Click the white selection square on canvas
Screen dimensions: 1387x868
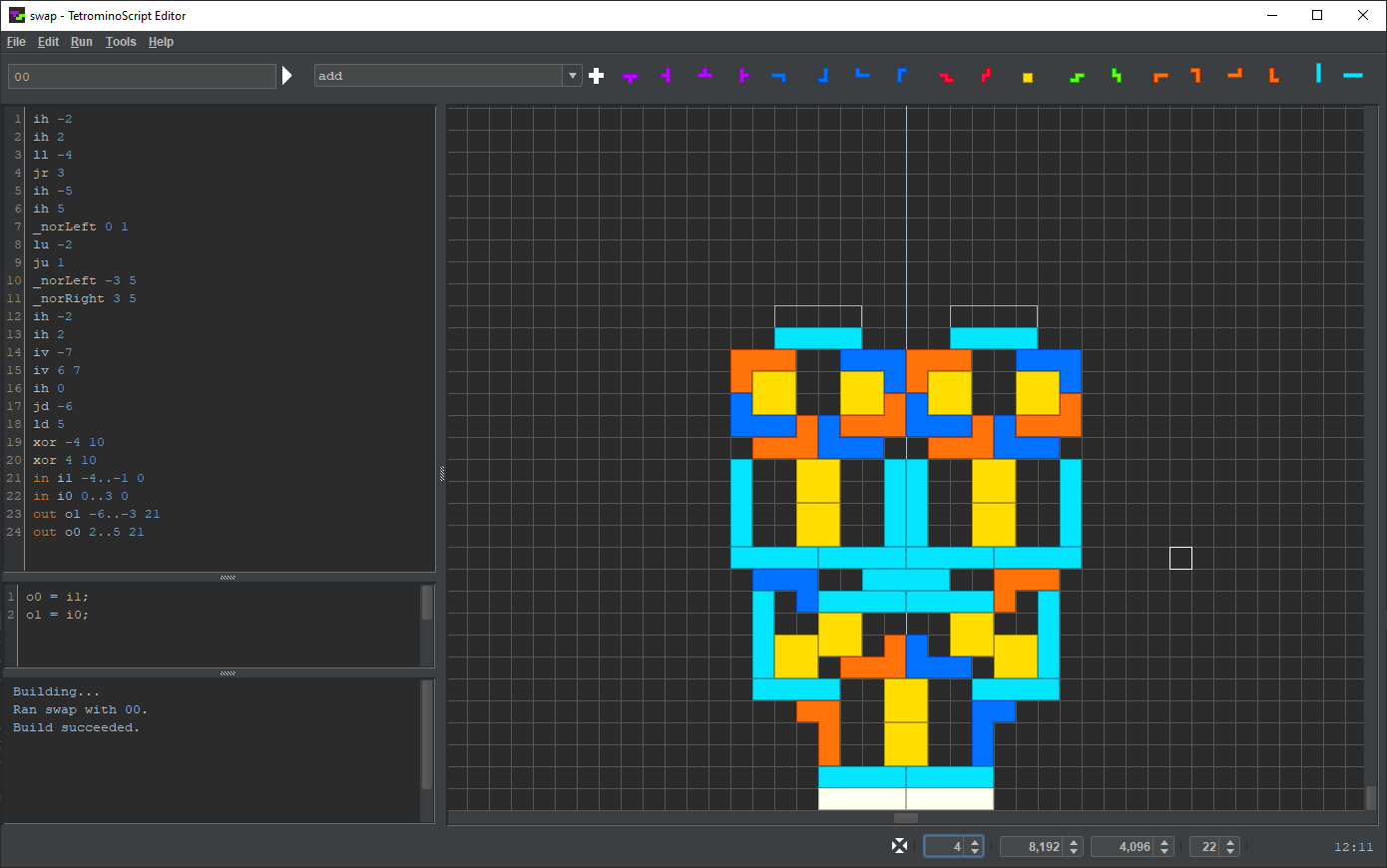1180,558
